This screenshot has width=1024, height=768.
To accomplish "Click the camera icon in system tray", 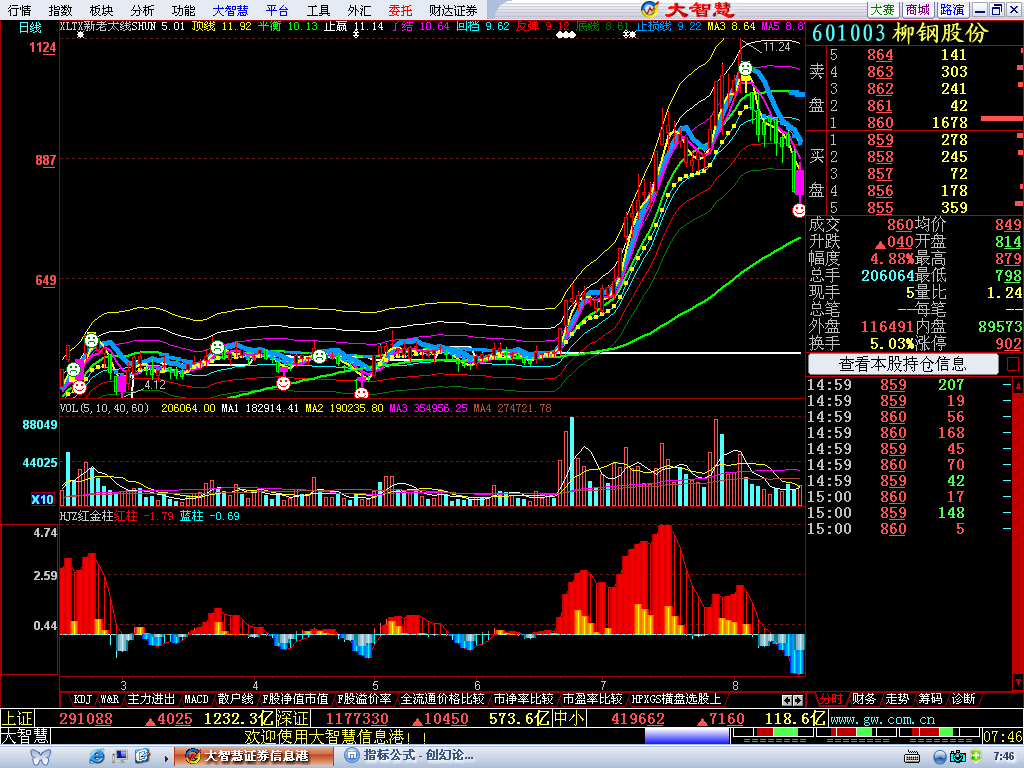I will point(958,757).
